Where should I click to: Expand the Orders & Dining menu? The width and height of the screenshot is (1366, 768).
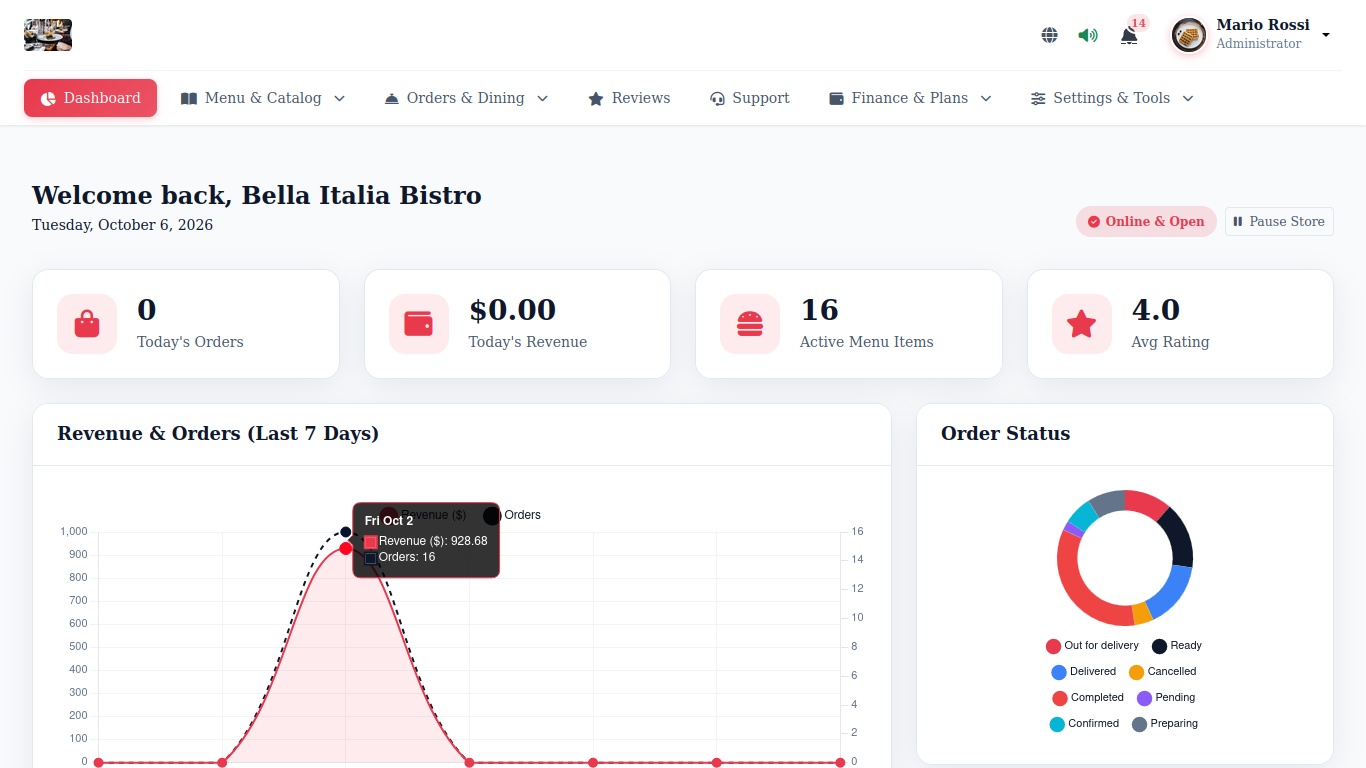pos(466,98)
